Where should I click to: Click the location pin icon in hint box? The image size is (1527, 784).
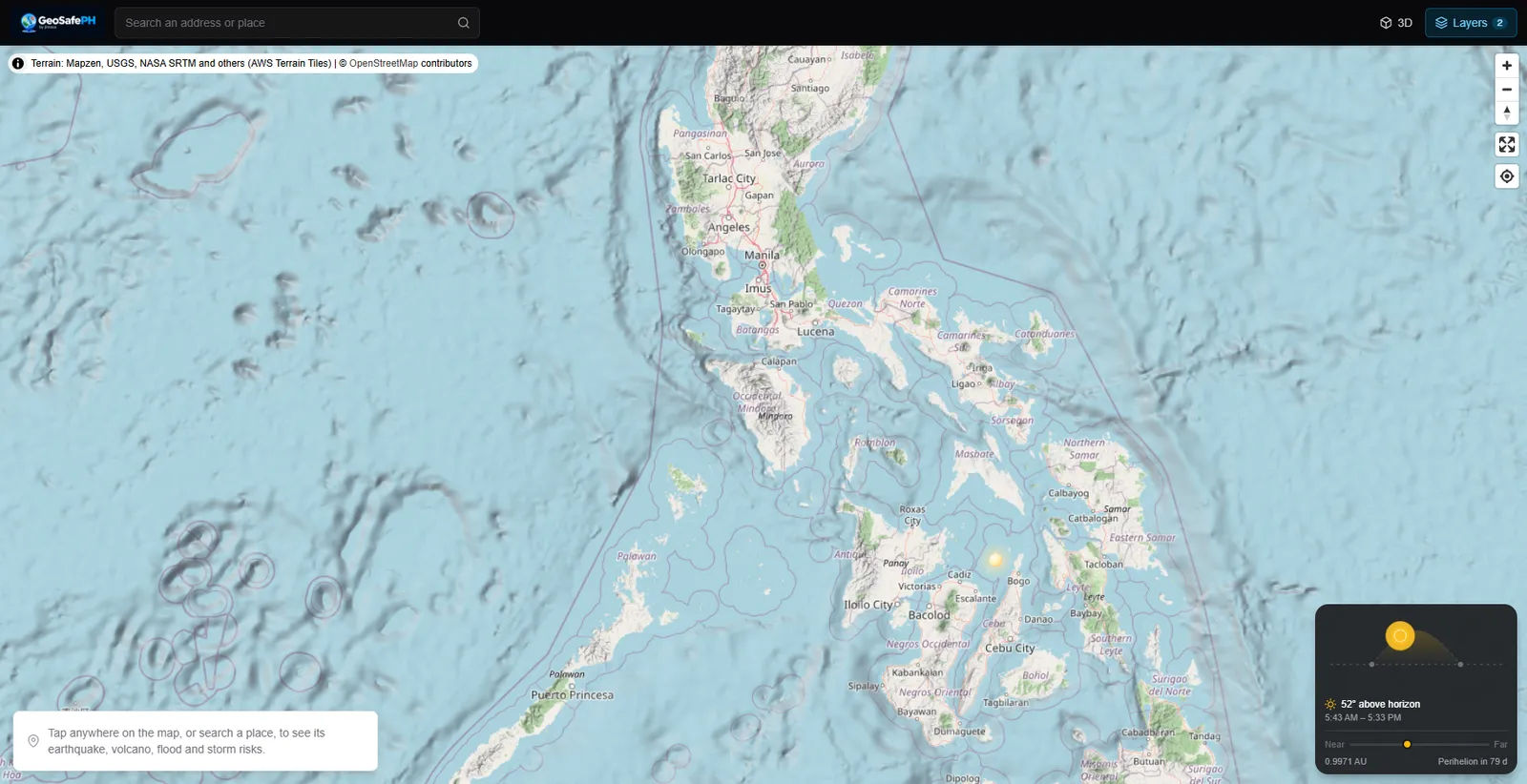coord(33,741)
